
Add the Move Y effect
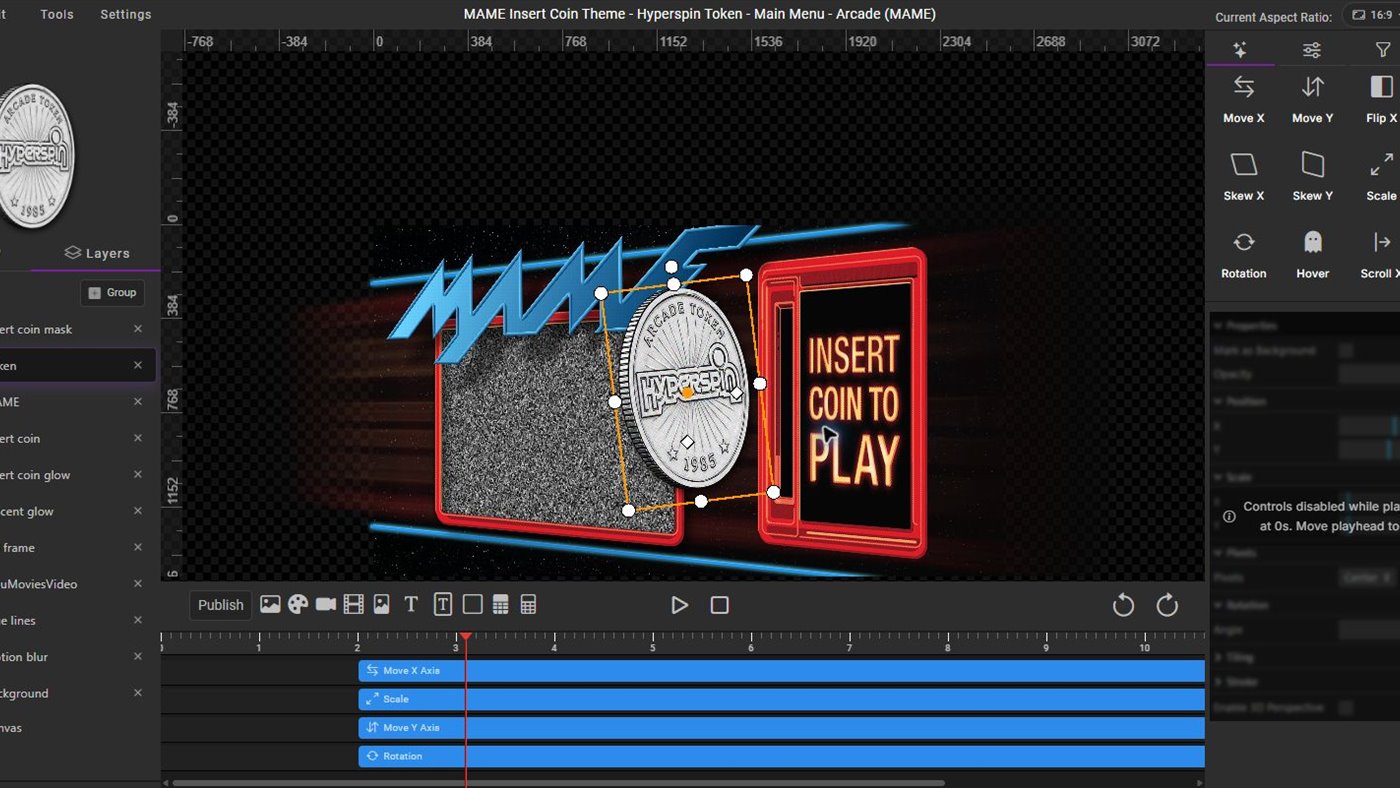pyautogui.click(x=1312, y=99)
